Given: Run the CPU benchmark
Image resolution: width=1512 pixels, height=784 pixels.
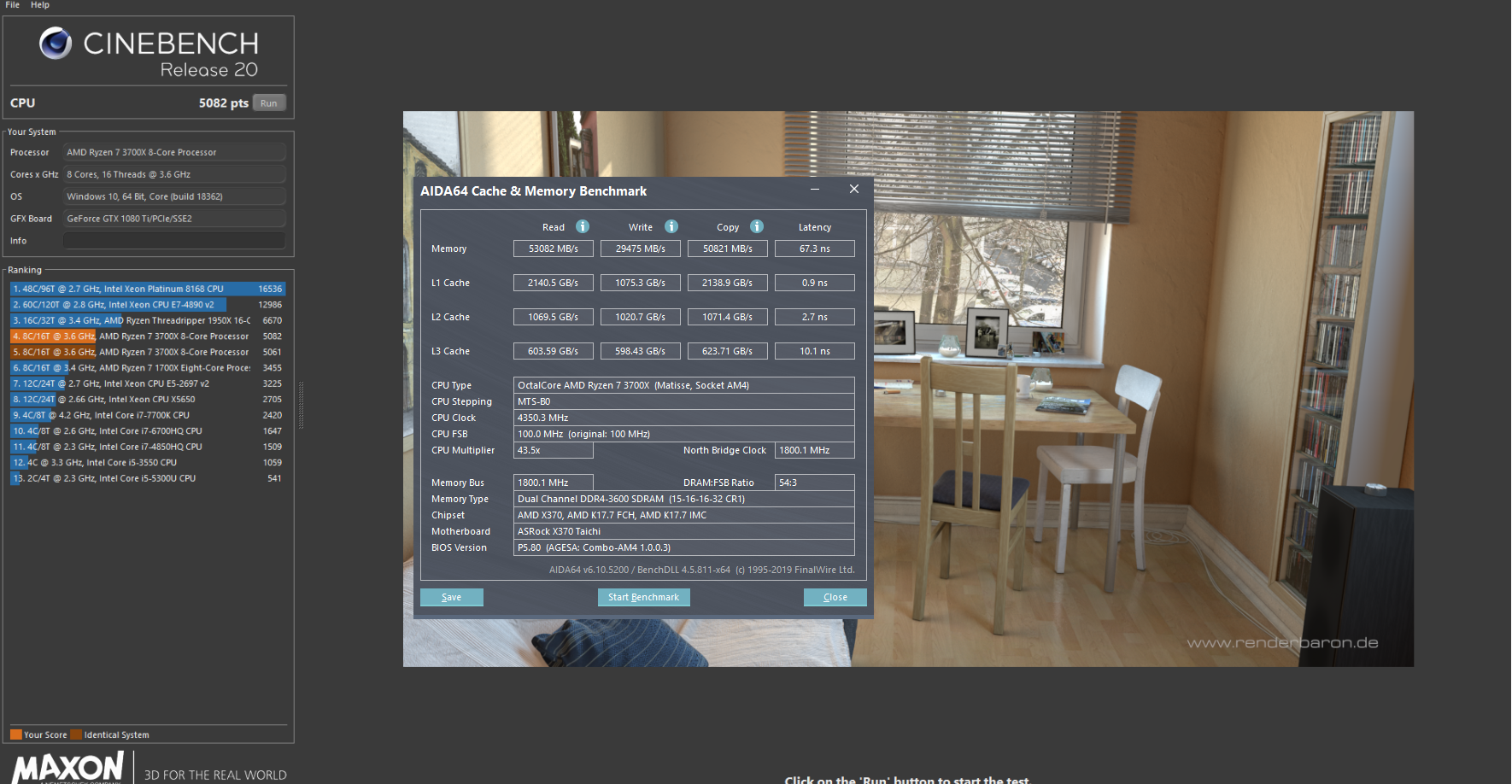Looking at the screenshot, I should (x=269, y=103).
